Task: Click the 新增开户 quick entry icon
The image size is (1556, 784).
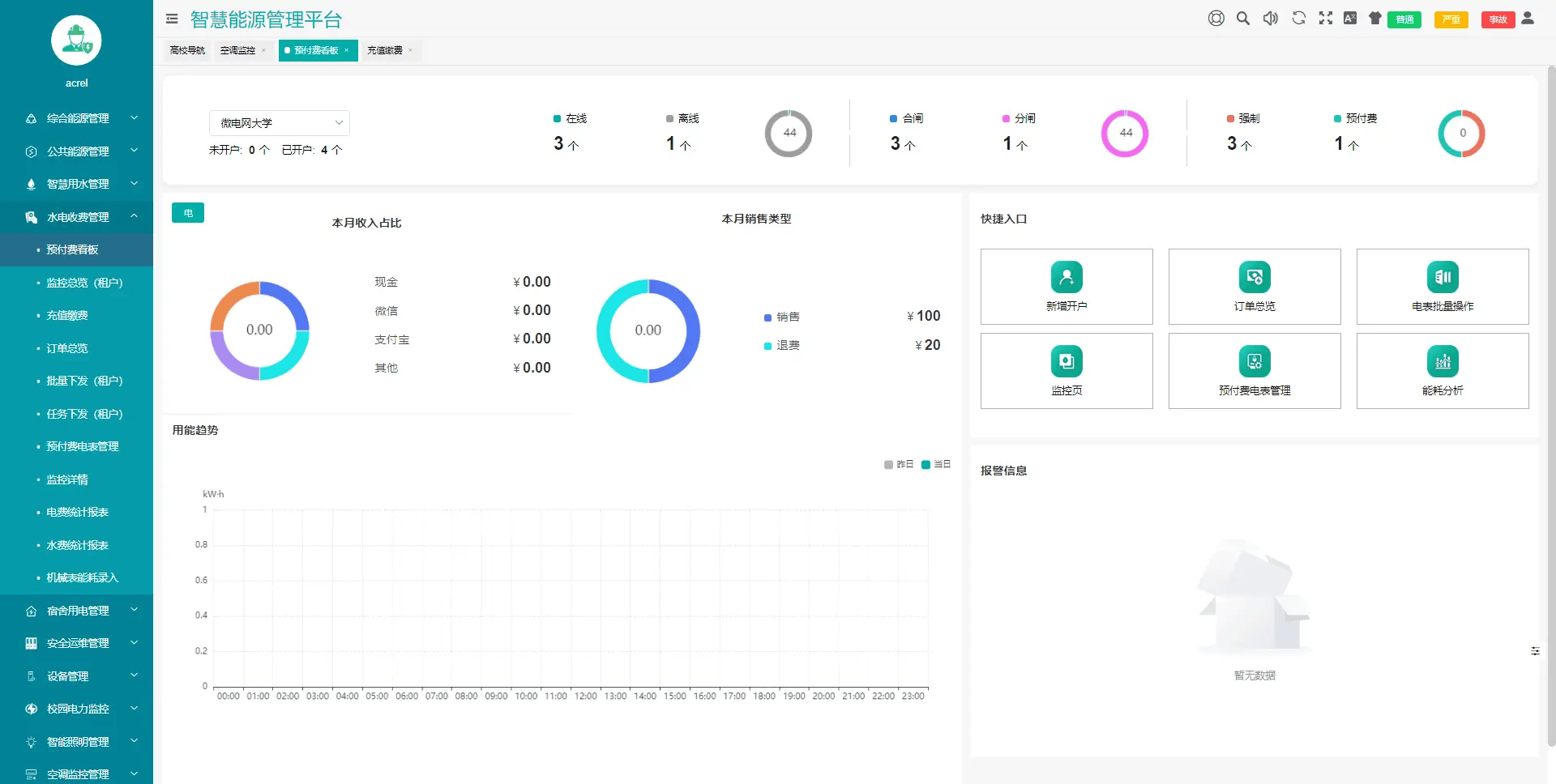Action: (x=1067, y=278)
